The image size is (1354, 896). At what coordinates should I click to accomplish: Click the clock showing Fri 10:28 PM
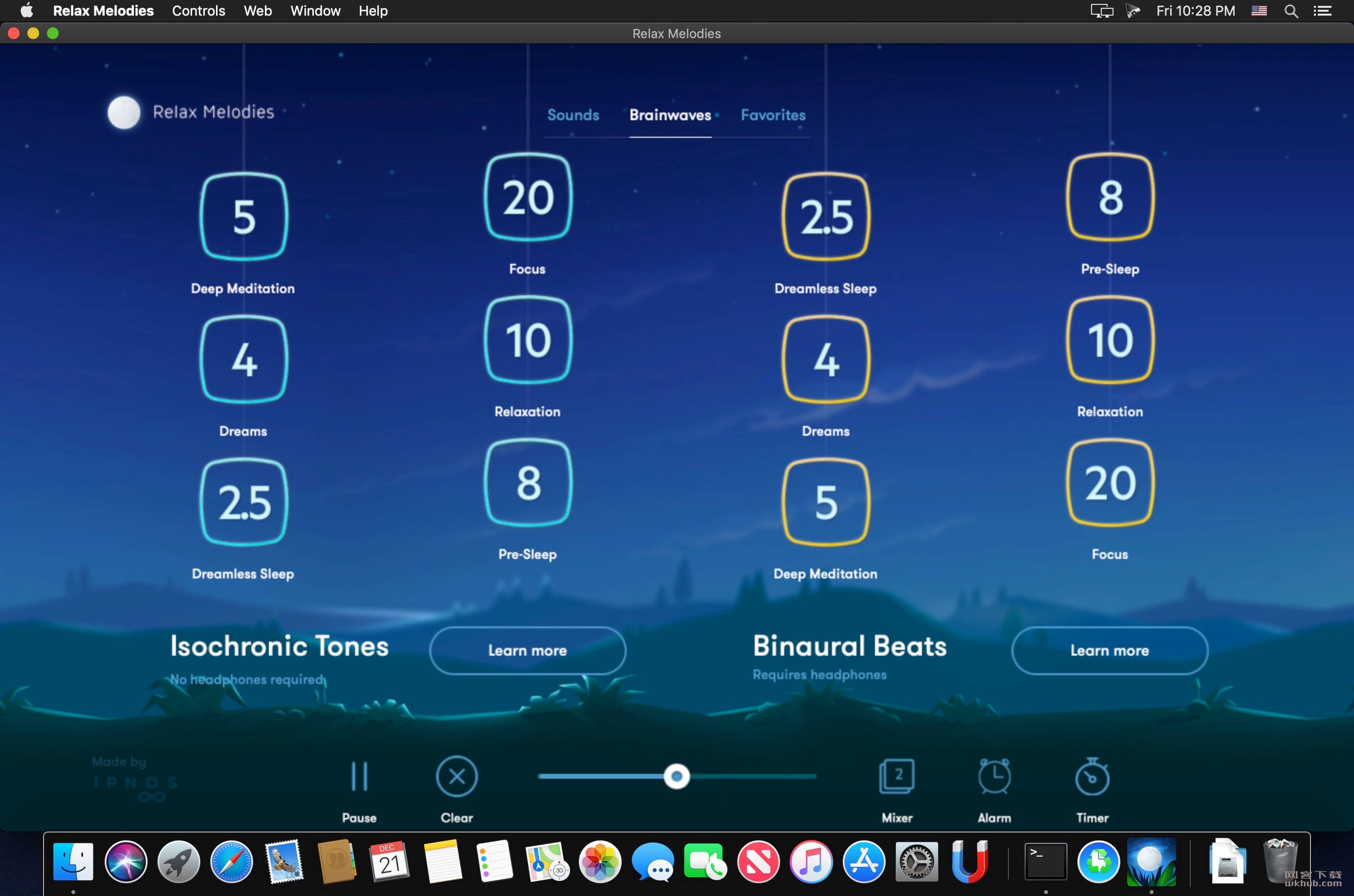point(1195,11)
